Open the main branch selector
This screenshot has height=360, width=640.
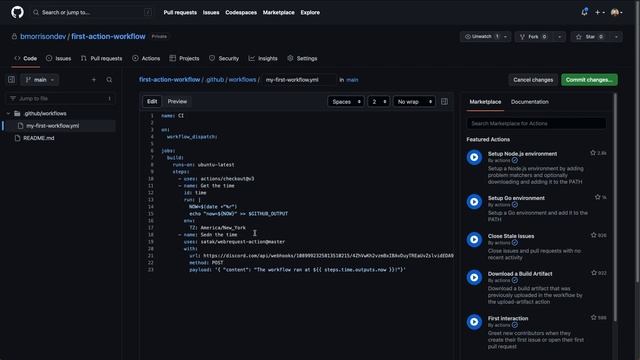40,80
